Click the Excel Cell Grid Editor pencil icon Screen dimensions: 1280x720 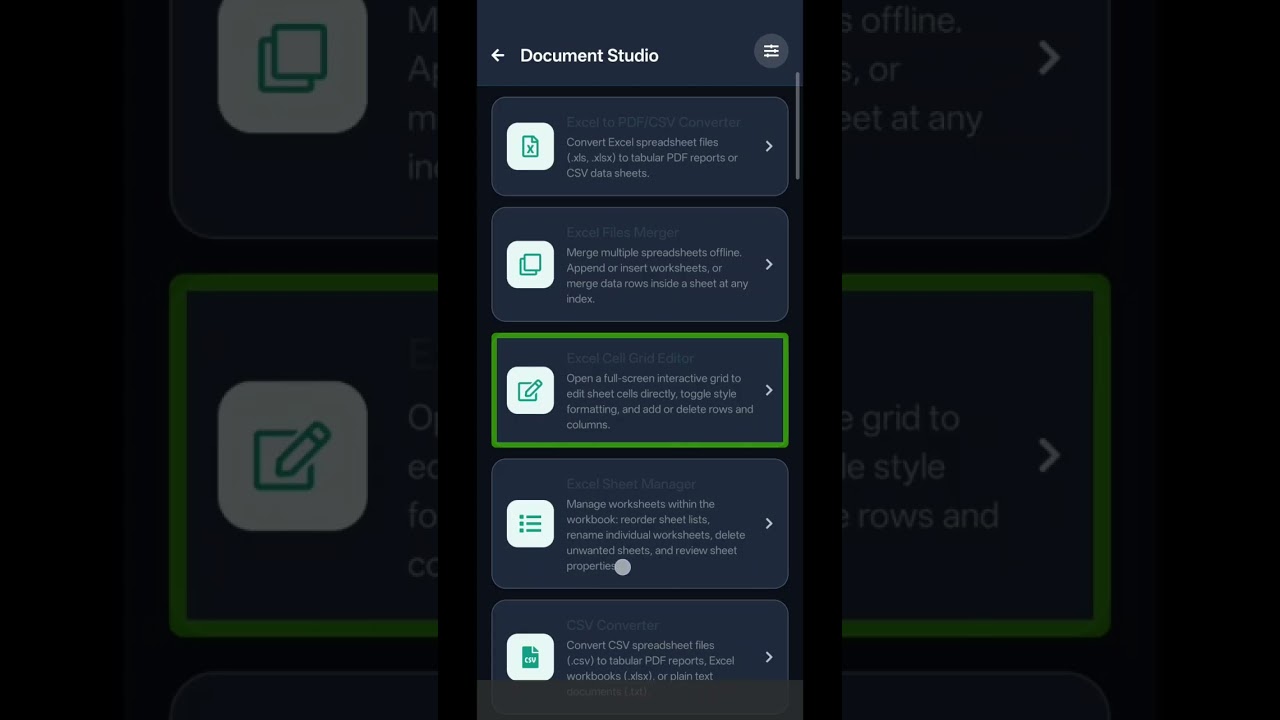(x=530, y=390)
